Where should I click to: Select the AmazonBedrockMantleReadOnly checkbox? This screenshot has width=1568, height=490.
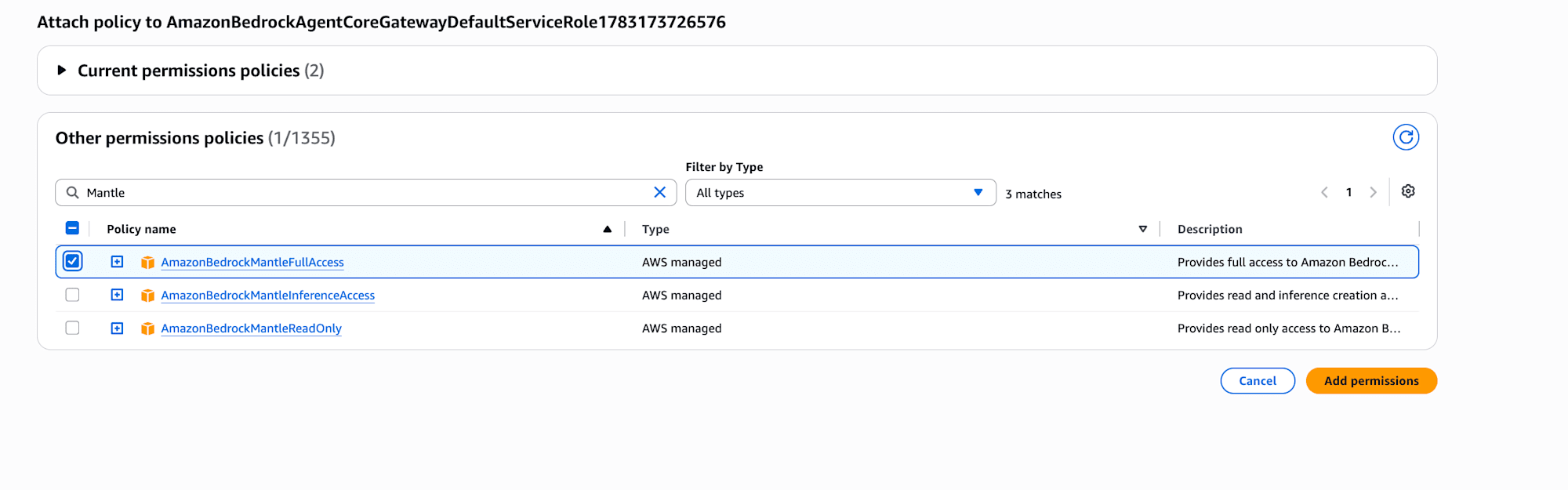click(72, 328)
